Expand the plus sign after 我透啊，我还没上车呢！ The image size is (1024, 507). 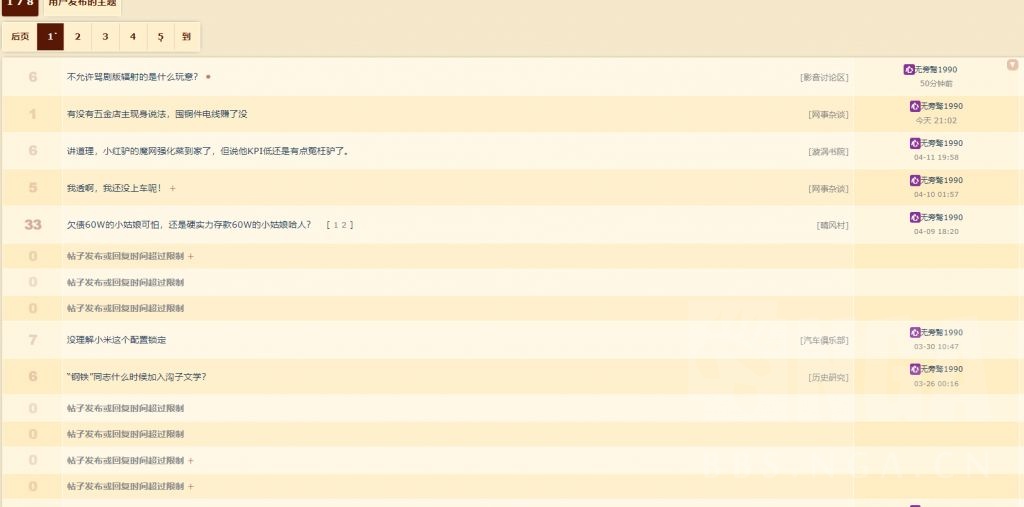point(172,188)
